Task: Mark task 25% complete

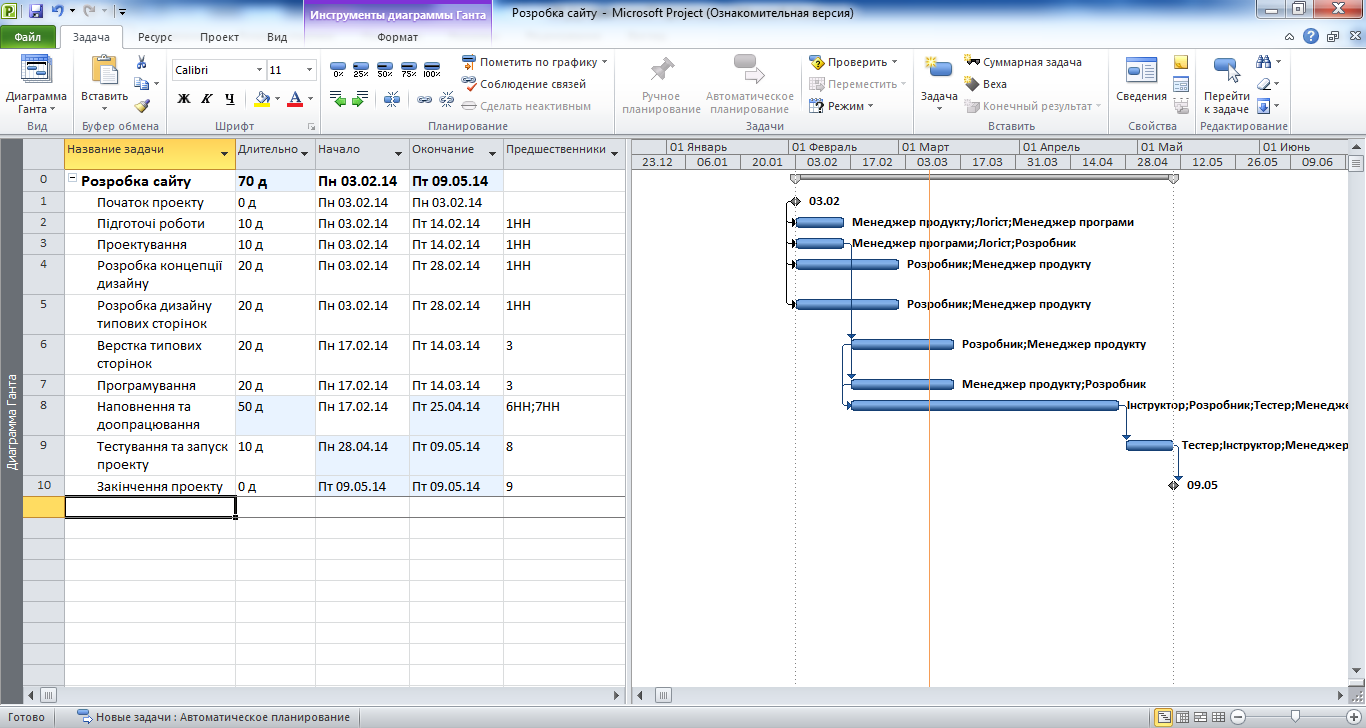Action: point(361,68)
